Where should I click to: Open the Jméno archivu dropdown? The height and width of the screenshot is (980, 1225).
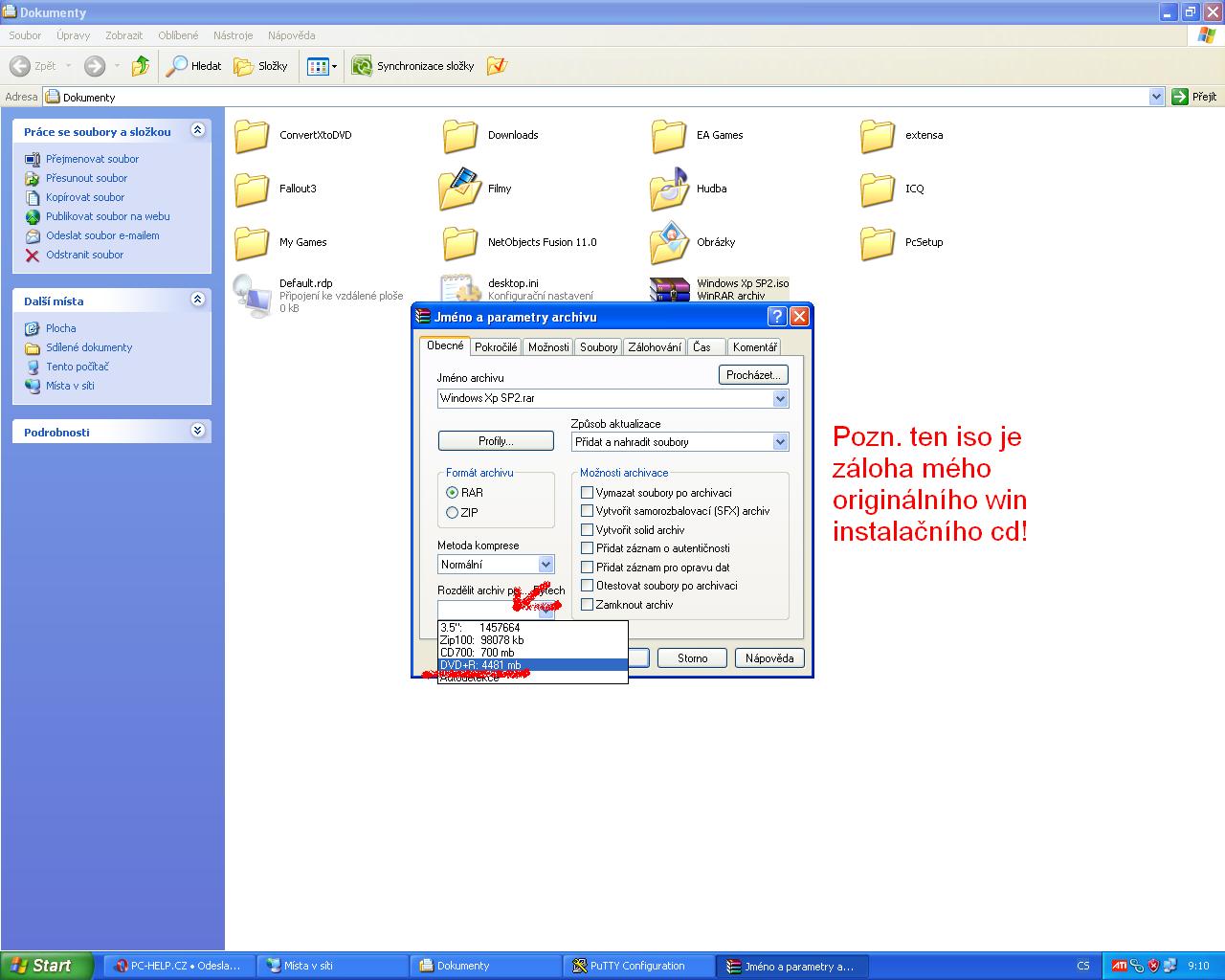(x=780, y=398)
